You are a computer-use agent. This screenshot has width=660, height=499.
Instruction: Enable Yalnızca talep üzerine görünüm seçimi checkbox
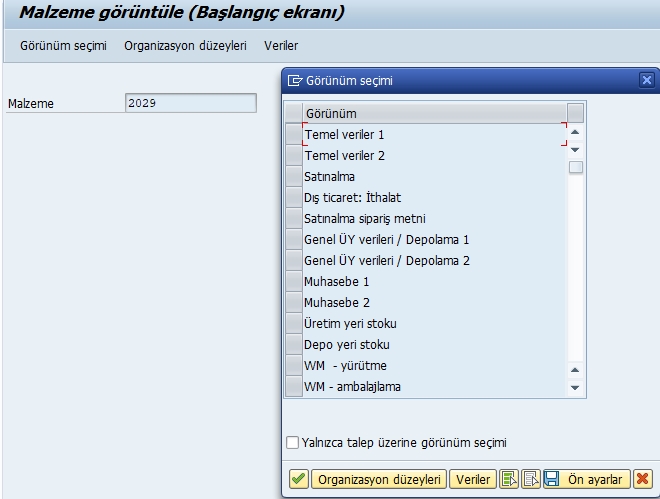[293, 442]
